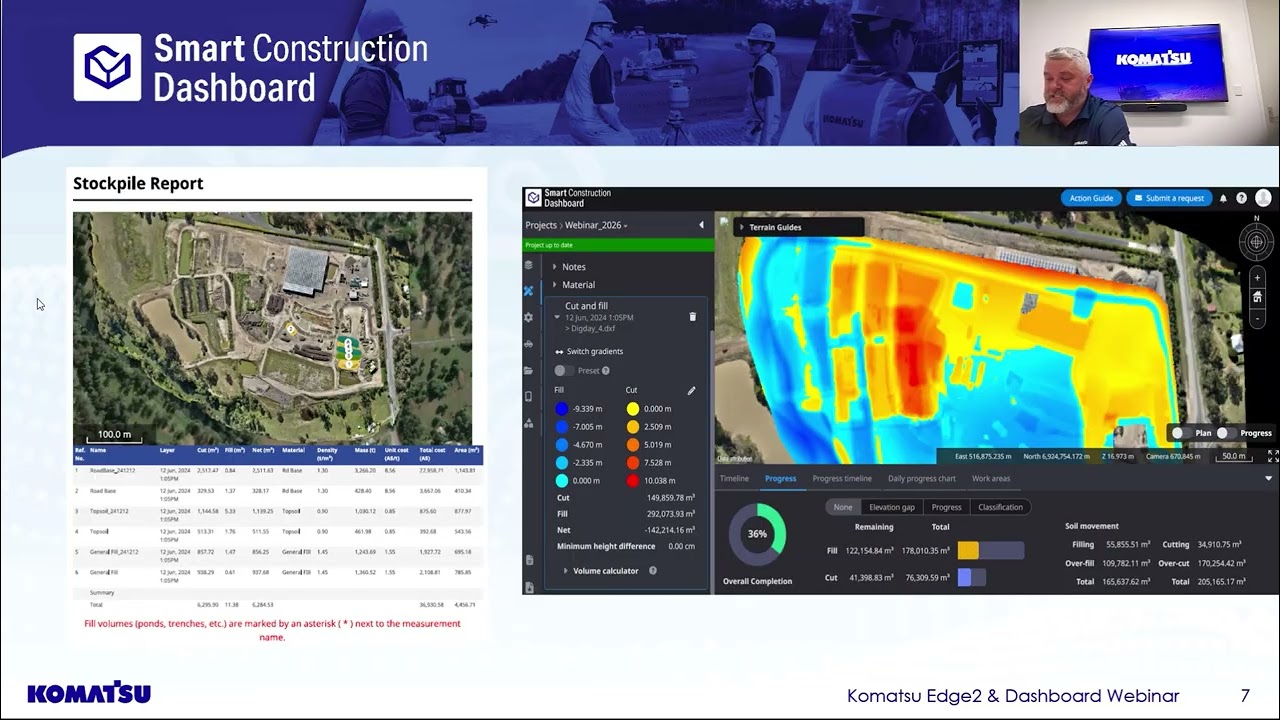
Task: Click the 10.038 m red cut swatch
Action: [x=633, y=481]
